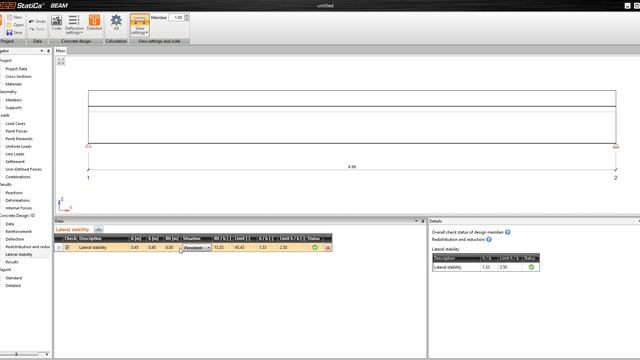Select Results under Concrete Design 1D
Viewport: 640px width, 360px height.
(x=12, y=262)
